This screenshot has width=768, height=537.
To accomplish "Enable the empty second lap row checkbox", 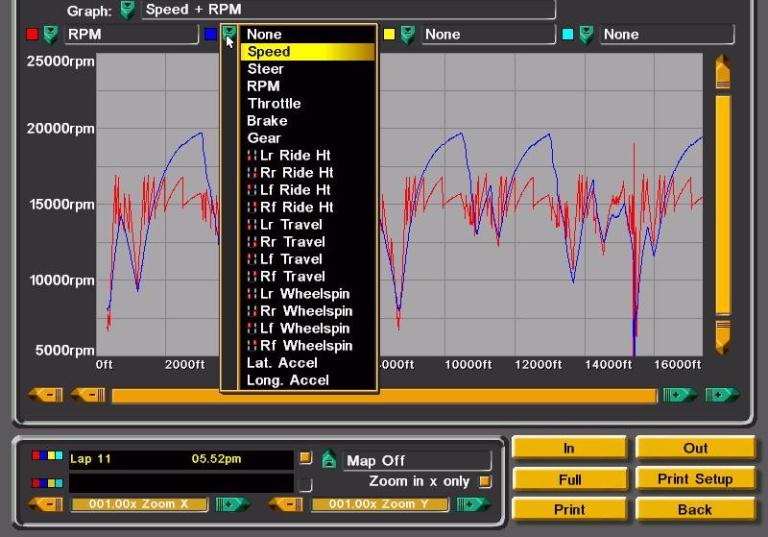I will coord(306,484).
